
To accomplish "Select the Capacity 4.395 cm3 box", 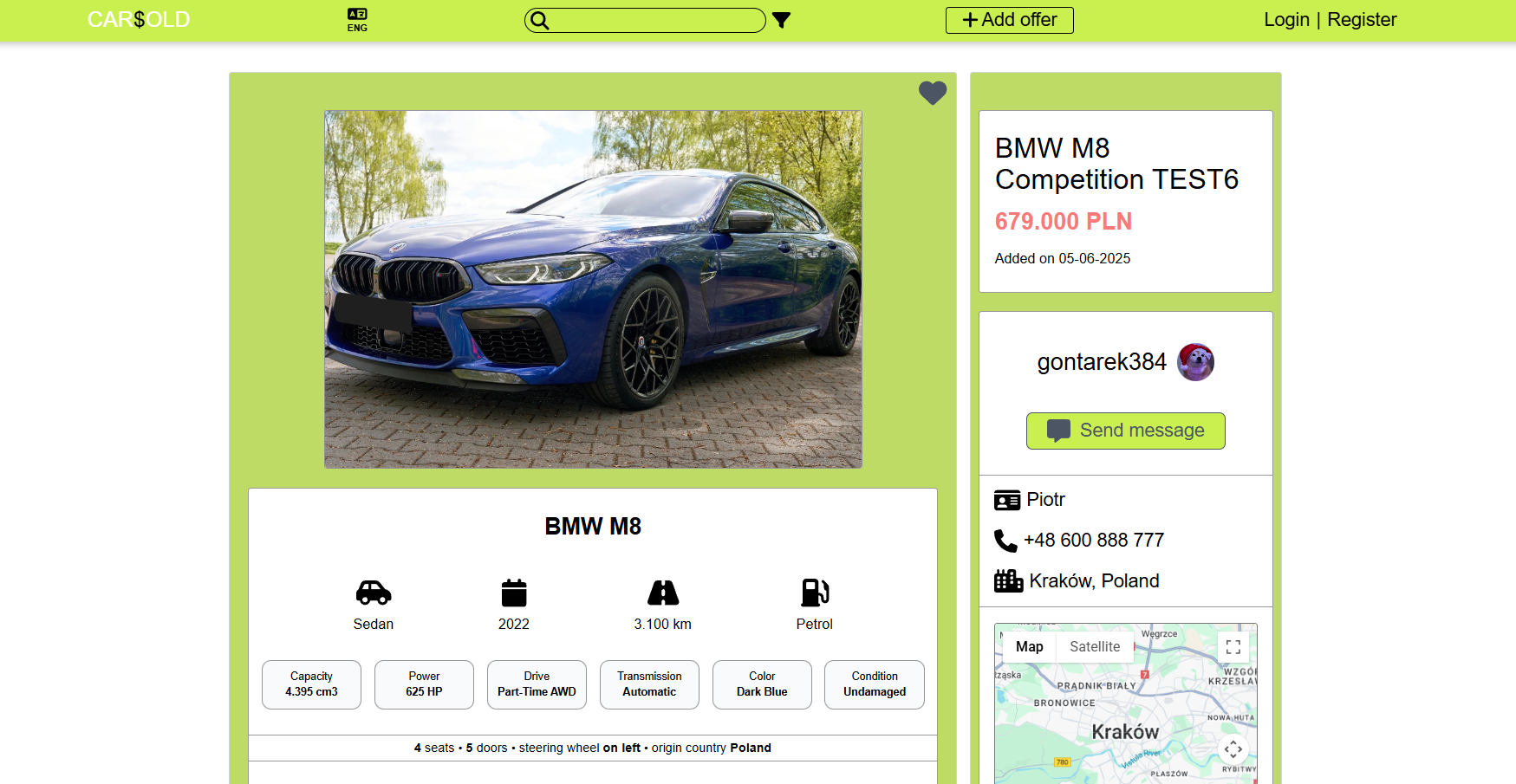I will point(311,684).
